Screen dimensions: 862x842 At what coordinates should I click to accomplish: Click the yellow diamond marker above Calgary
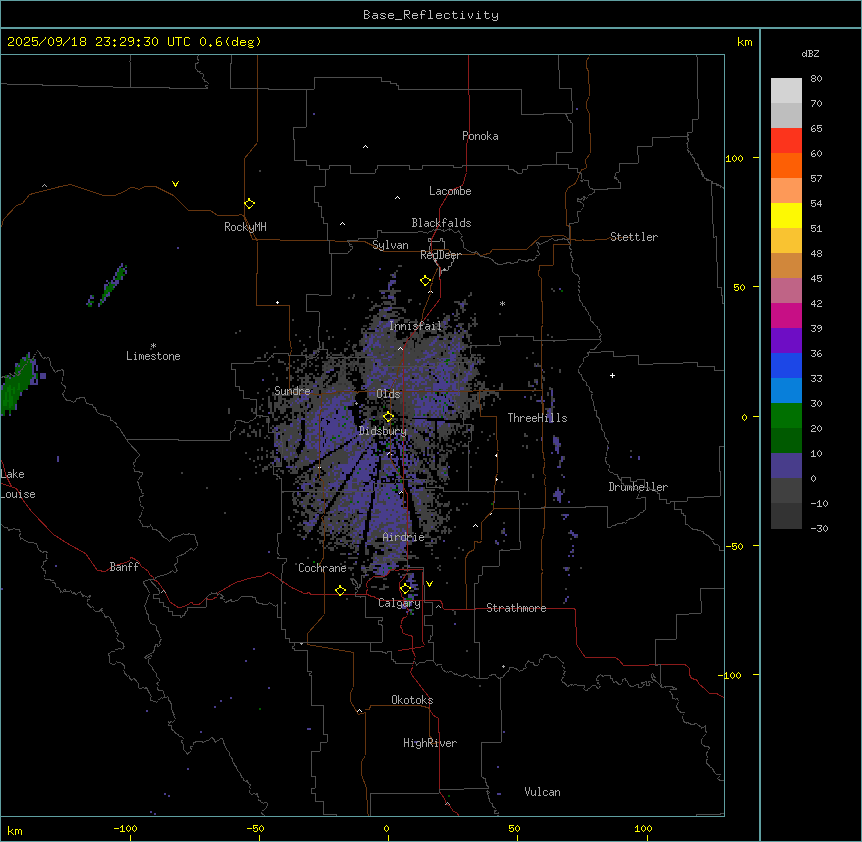tap(405, 588)
